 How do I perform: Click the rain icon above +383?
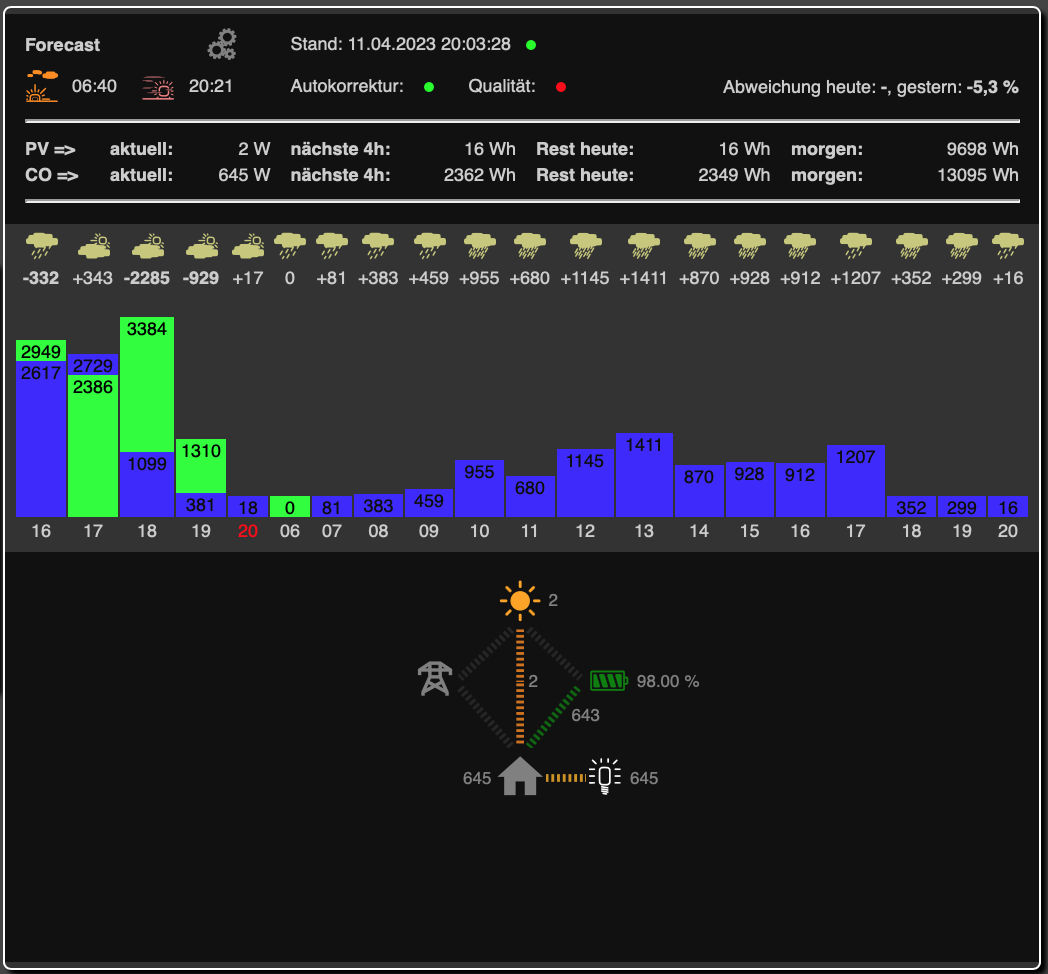378,246
